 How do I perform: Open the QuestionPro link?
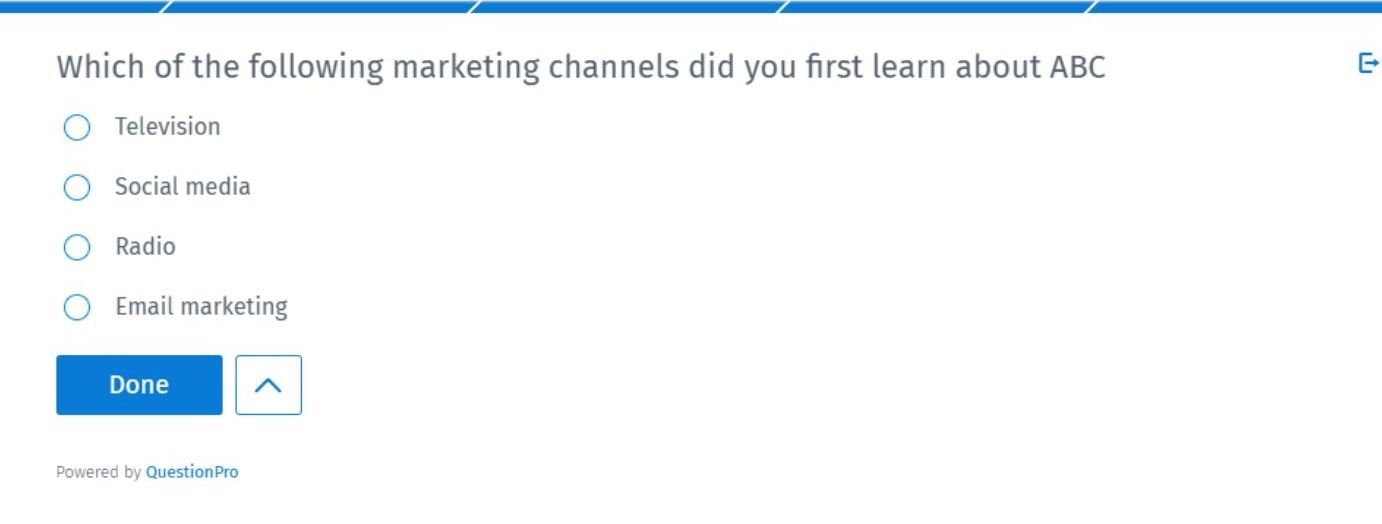click(192, 472)
